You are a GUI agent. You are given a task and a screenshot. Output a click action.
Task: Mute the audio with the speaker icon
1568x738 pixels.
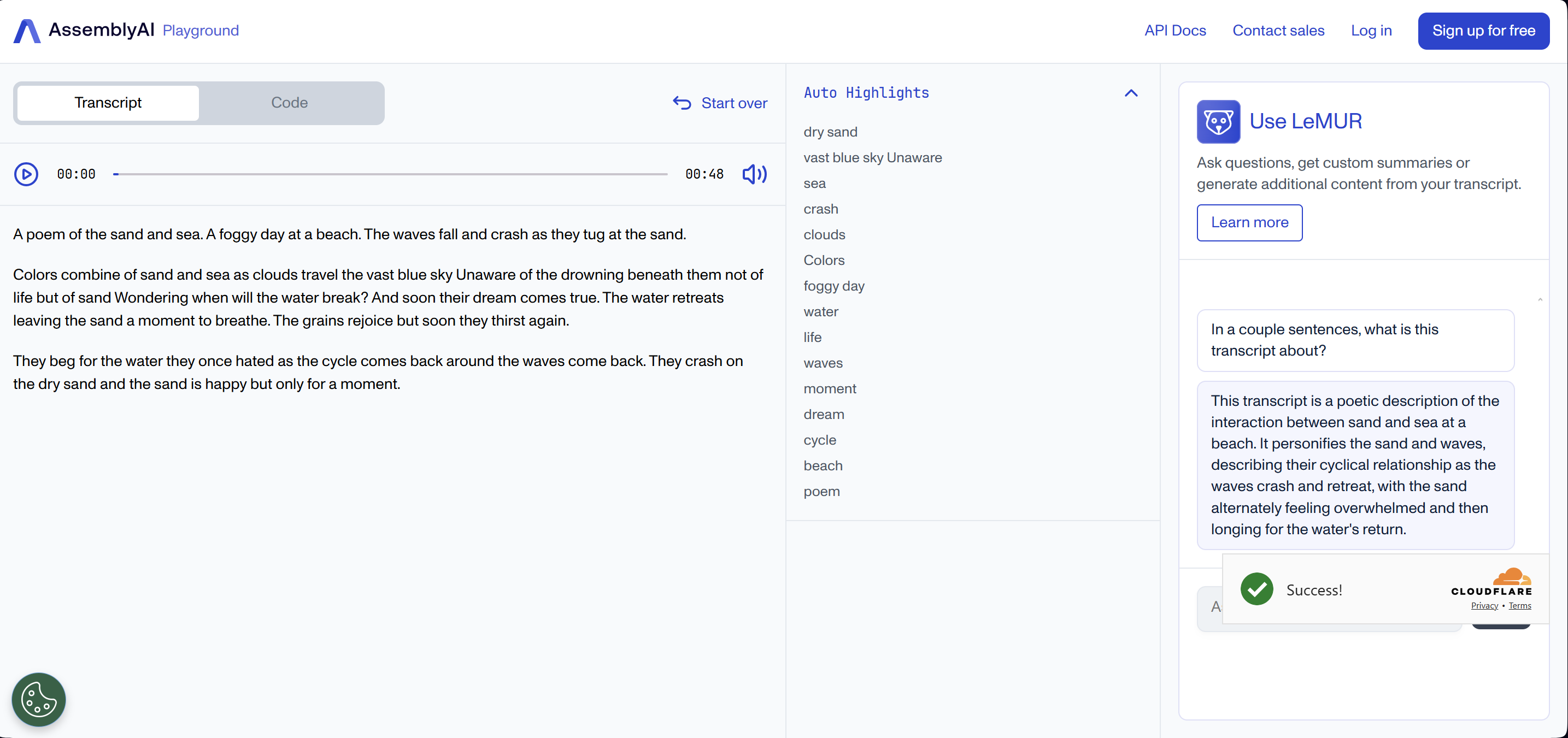[755, 175]
